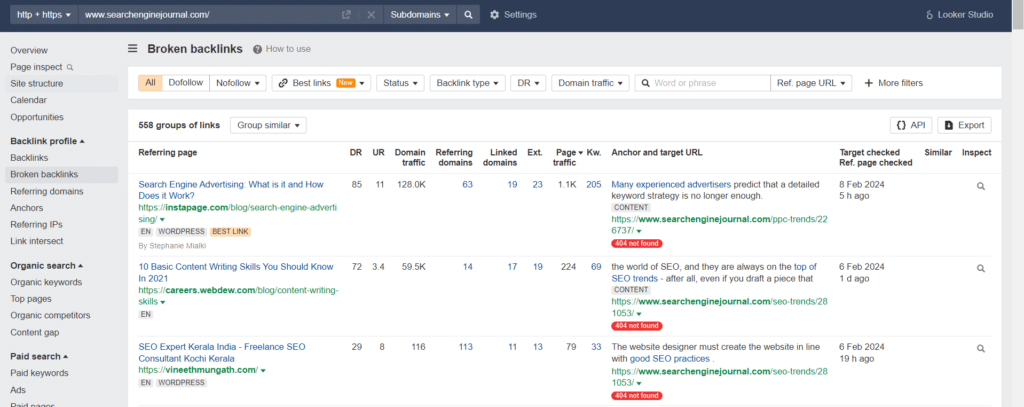
Task: Open Paid keywords in the sidebar
Action: click(39, 373)
